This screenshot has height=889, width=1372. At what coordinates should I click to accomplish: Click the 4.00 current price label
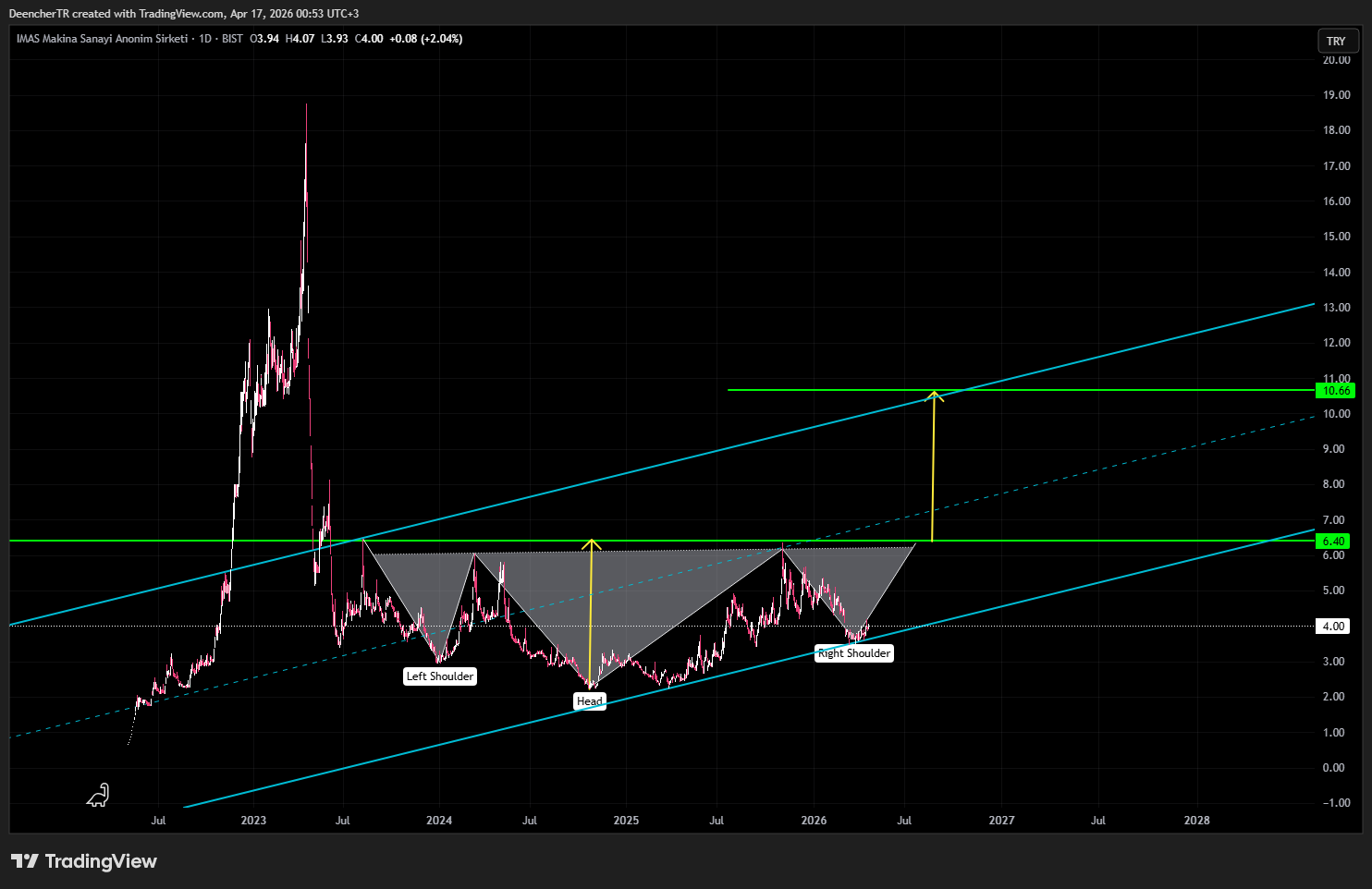[1334, 627]
